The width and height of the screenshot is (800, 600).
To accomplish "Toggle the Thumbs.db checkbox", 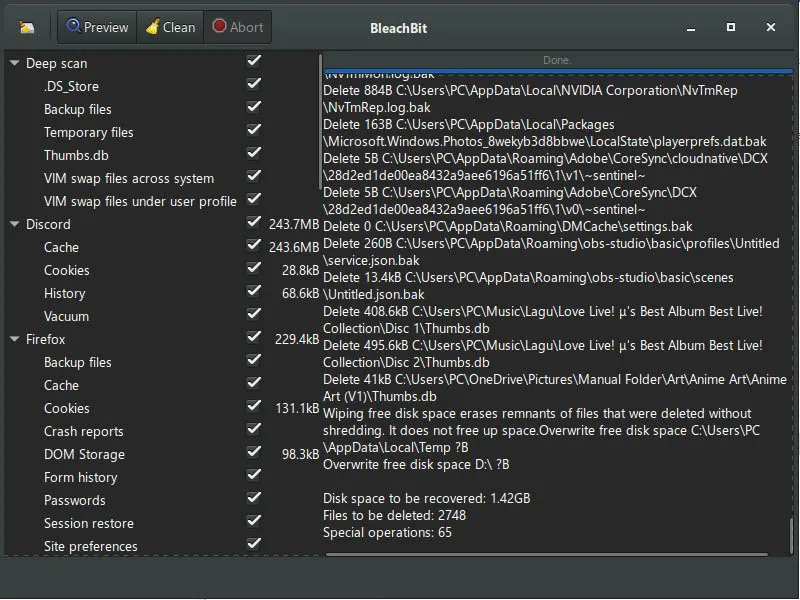I will point(254,153).
